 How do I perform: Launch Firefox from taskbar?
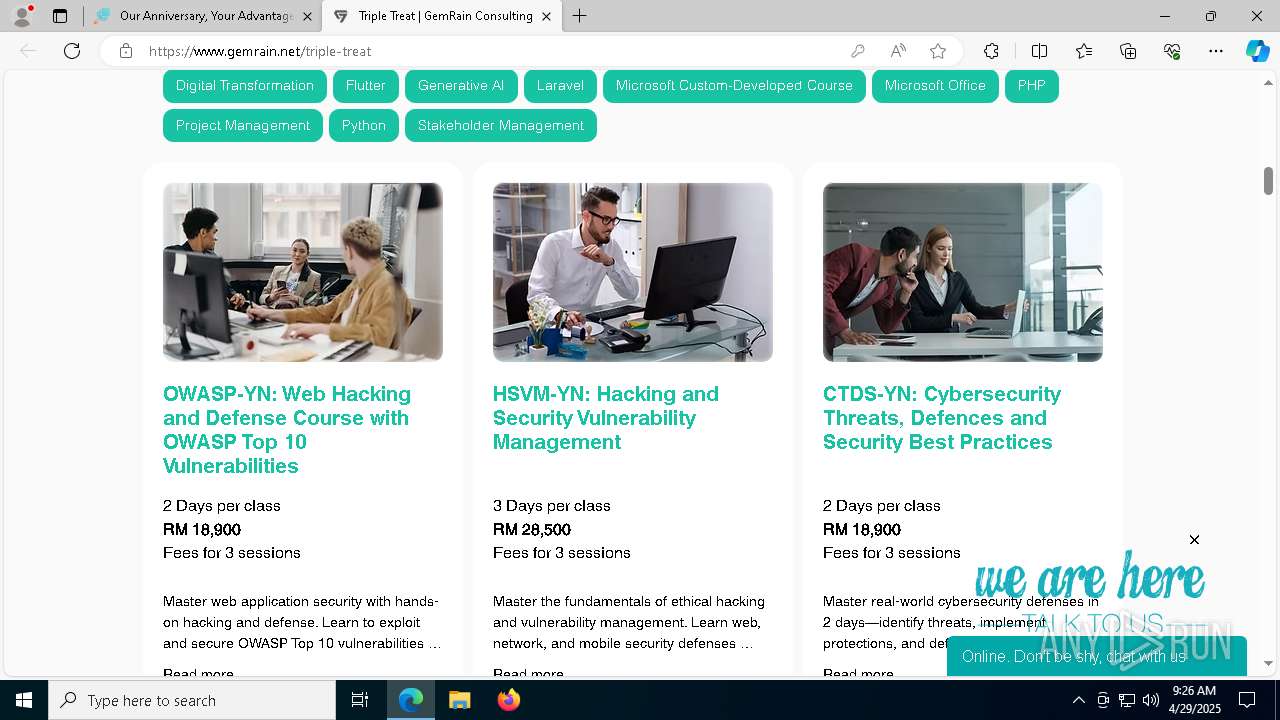508,700
